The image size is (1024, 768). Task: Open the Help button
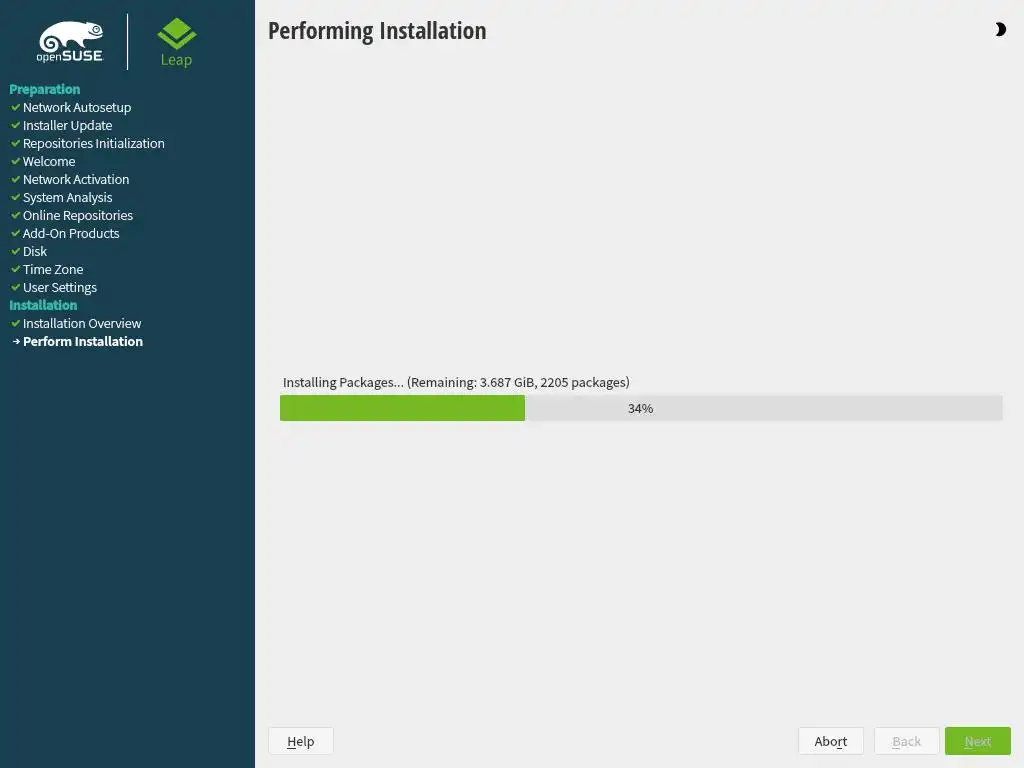300,741
